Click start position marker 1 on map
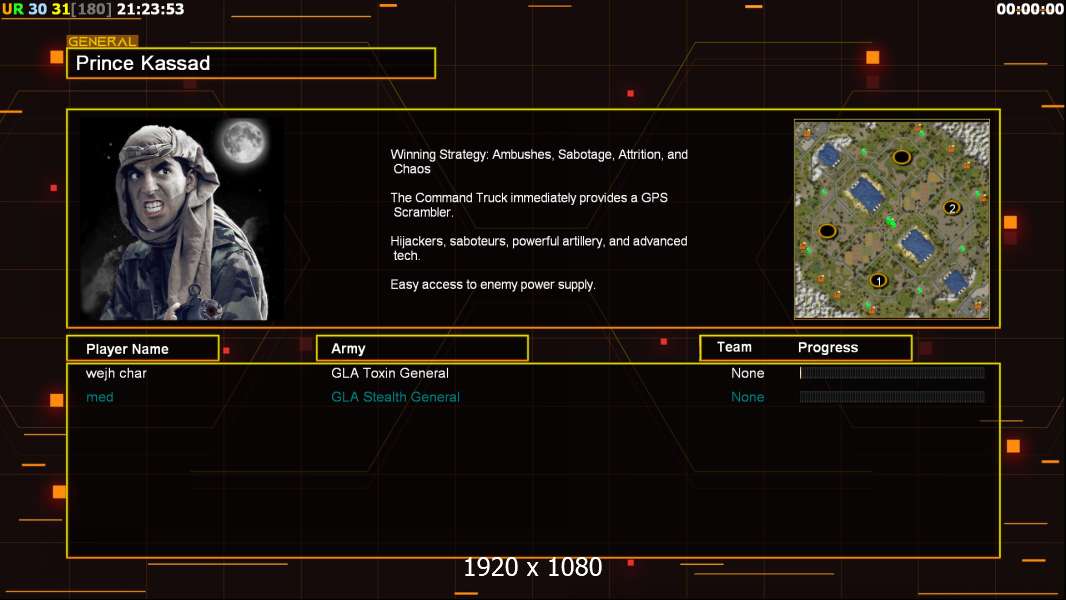Image resolution: width=1066 pixels, height=600 pixels. click(x=878, y=280)
